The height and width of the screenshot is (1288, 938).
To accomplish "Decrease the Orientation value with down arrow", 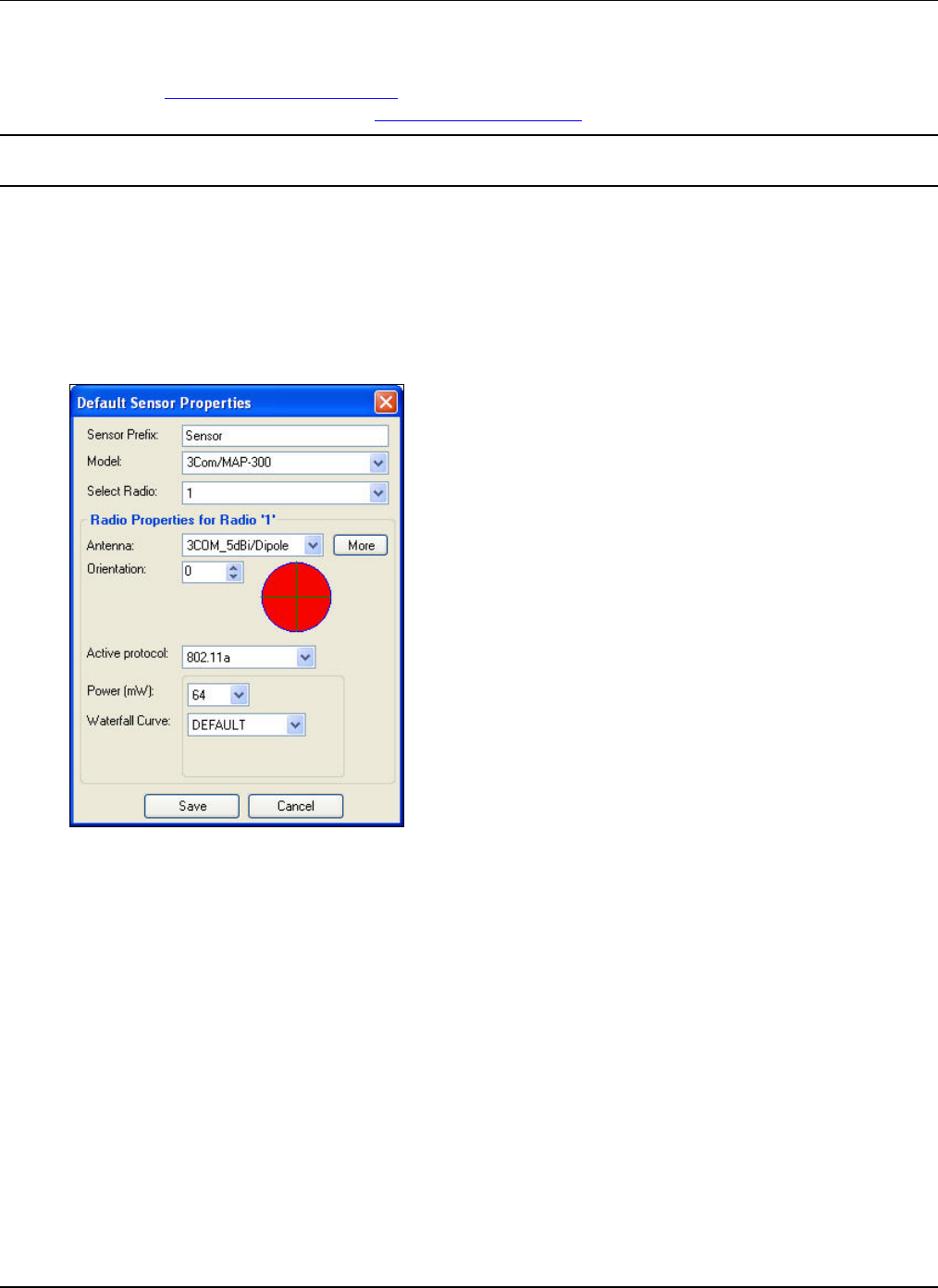I will pyautogui.click(x=233, y=576).
